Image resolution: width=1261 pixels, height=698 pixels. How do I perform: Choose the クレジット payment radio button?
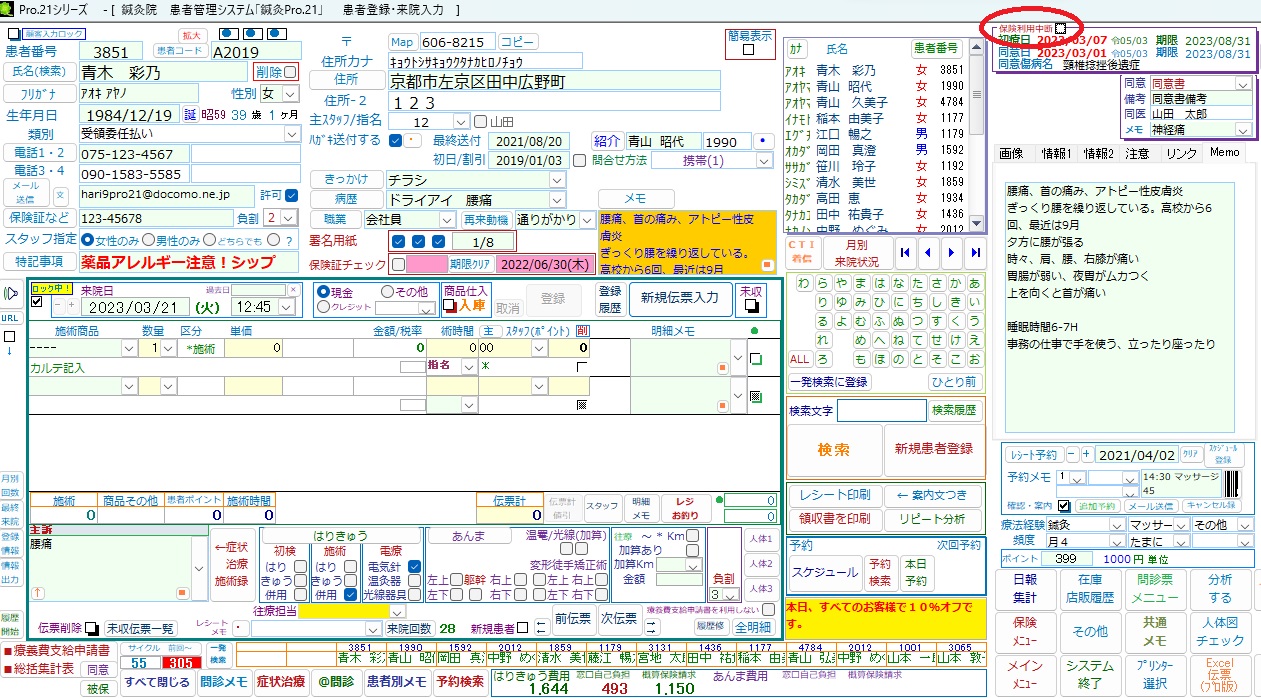click(x=322, y=308)
